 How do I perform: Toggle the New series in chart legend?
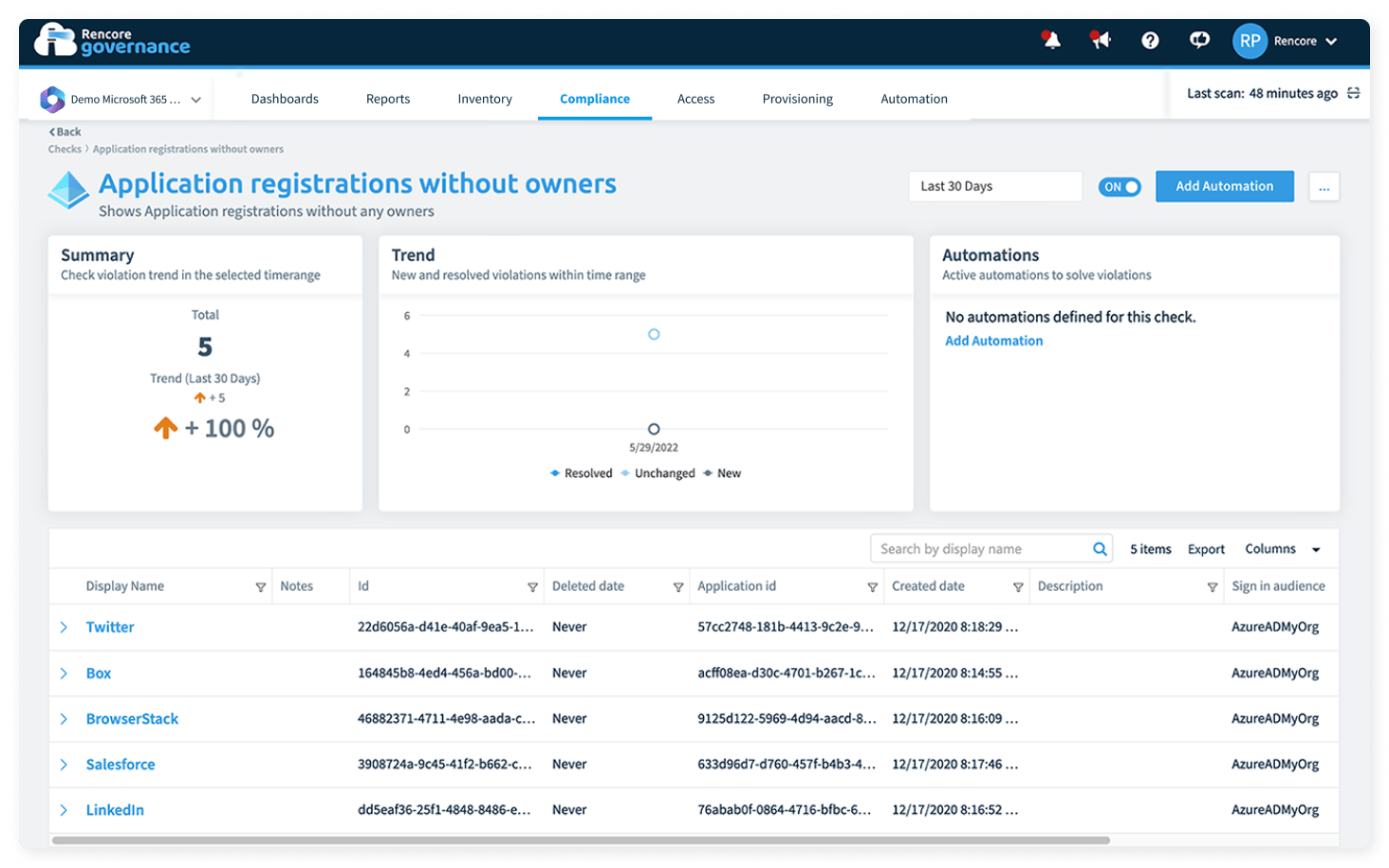click(x=722, y=473)
